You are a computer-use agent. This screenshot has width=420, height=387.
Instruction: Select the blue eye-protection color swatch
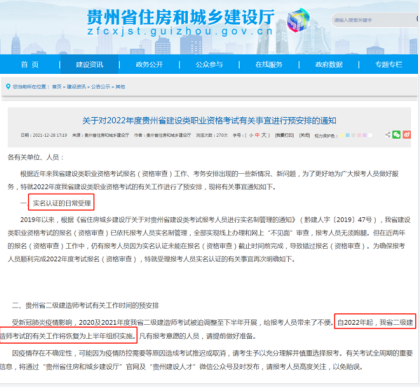[x=348, y=135]
